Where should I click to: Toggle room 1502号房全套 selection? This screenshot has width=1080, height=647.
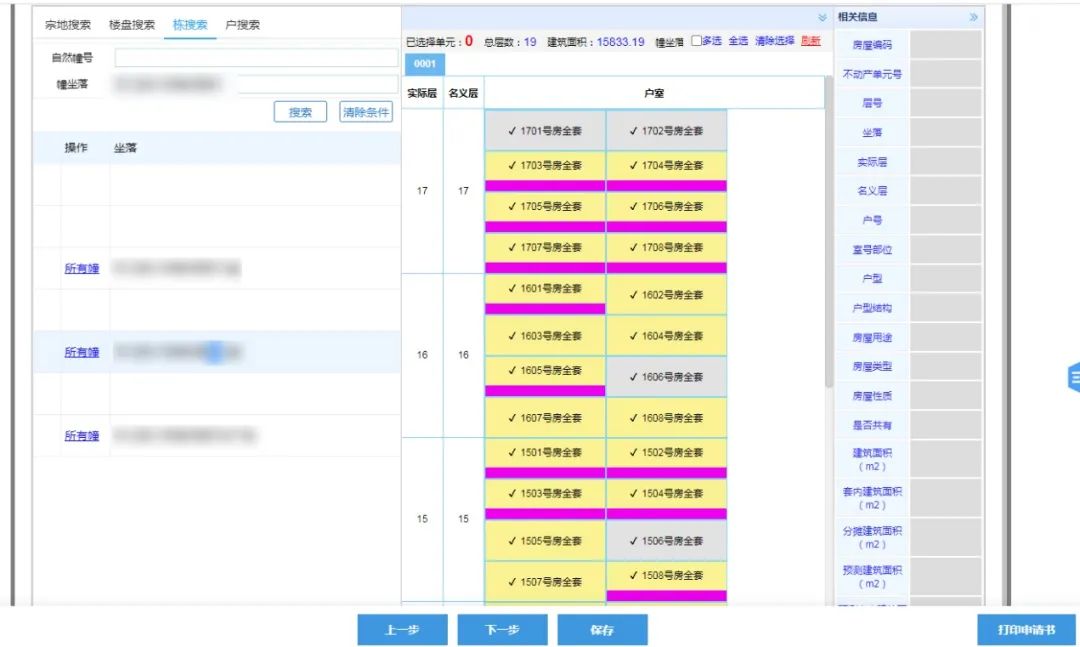click(x=666, y=452)
